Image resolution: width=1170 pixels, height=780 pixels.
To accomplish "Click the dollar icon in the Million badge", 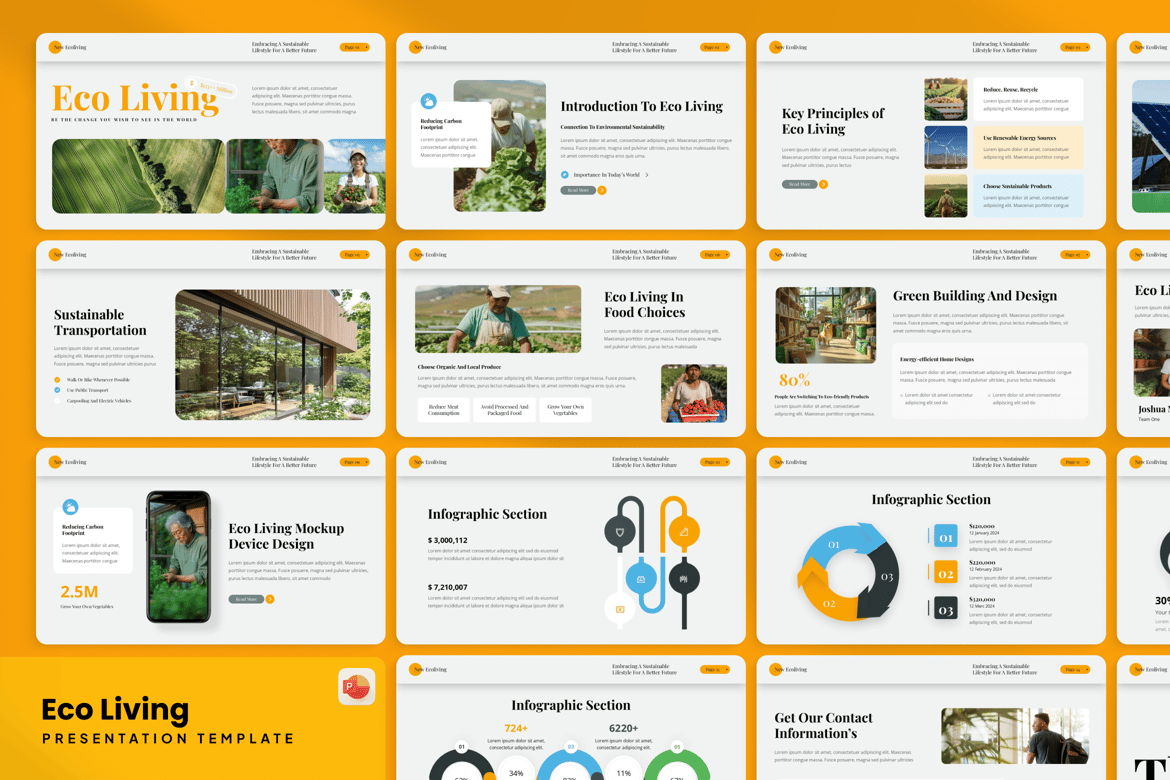I will point(192,83).
